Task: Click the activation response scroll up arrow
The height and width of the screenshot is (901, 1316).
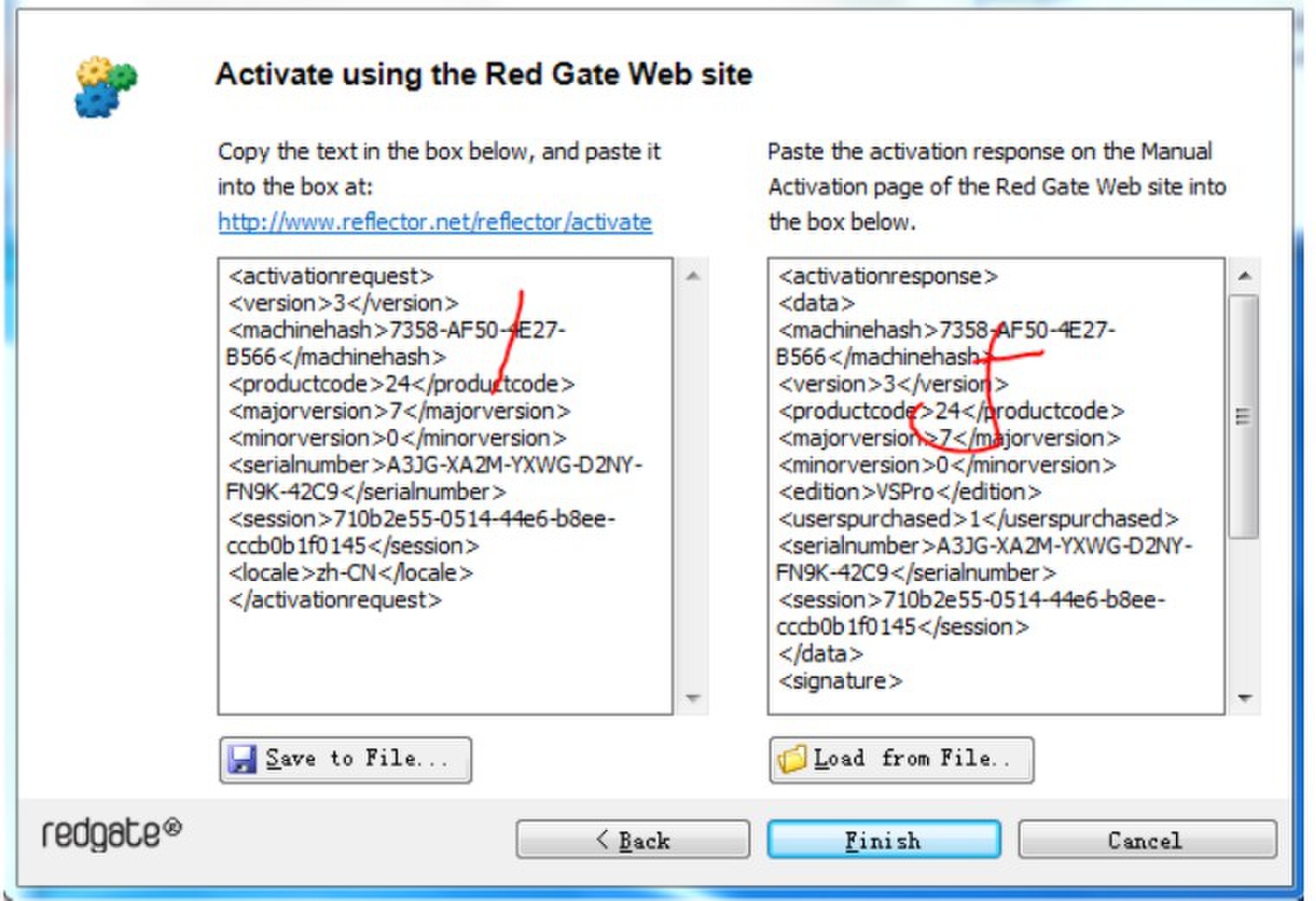Action: click(x=1243, y=276)
